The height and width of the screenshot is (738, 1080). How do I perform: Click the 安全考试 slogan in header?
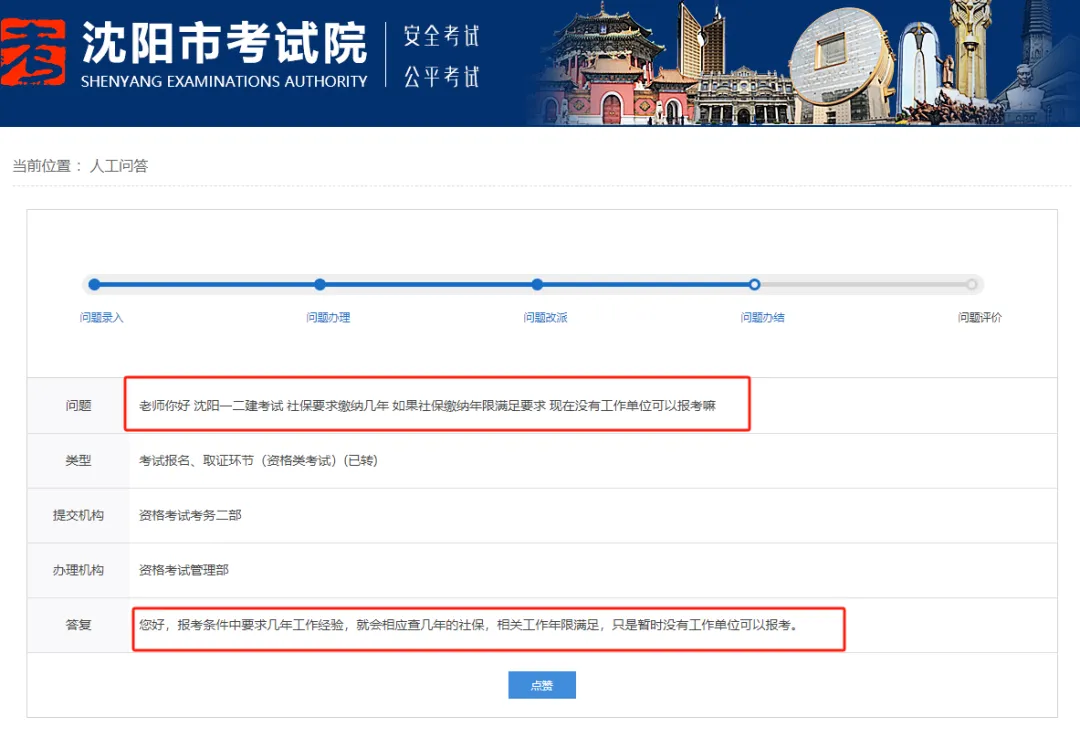click(441, 36)
